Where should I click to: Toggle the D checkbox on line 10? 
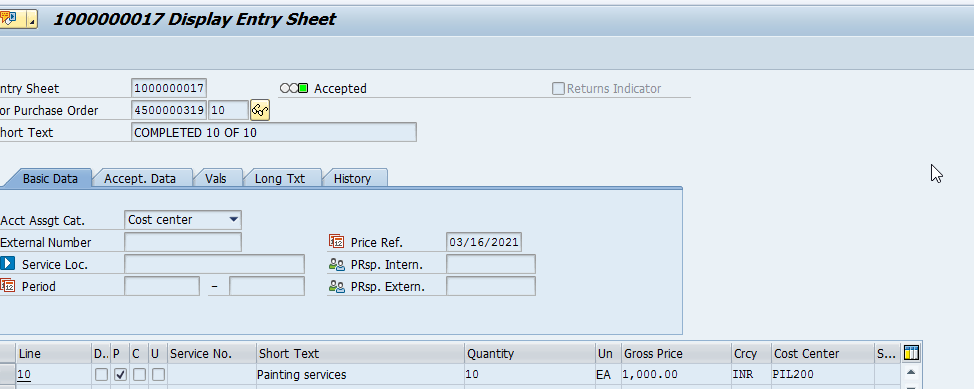(x=101, y=375)
